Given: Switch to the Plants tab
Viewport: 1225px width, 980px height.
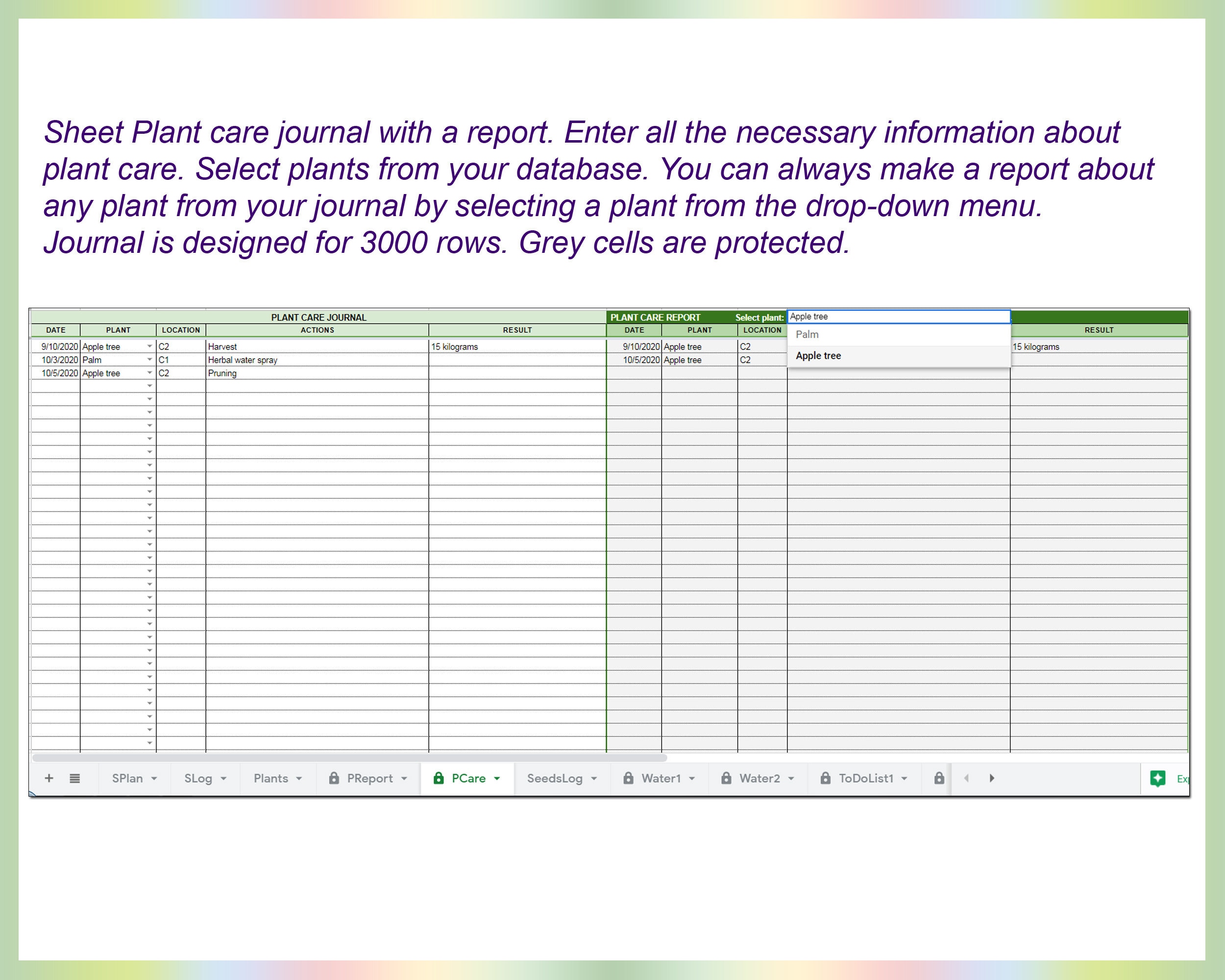Looking at the screenshot, I should coord(271,778).
